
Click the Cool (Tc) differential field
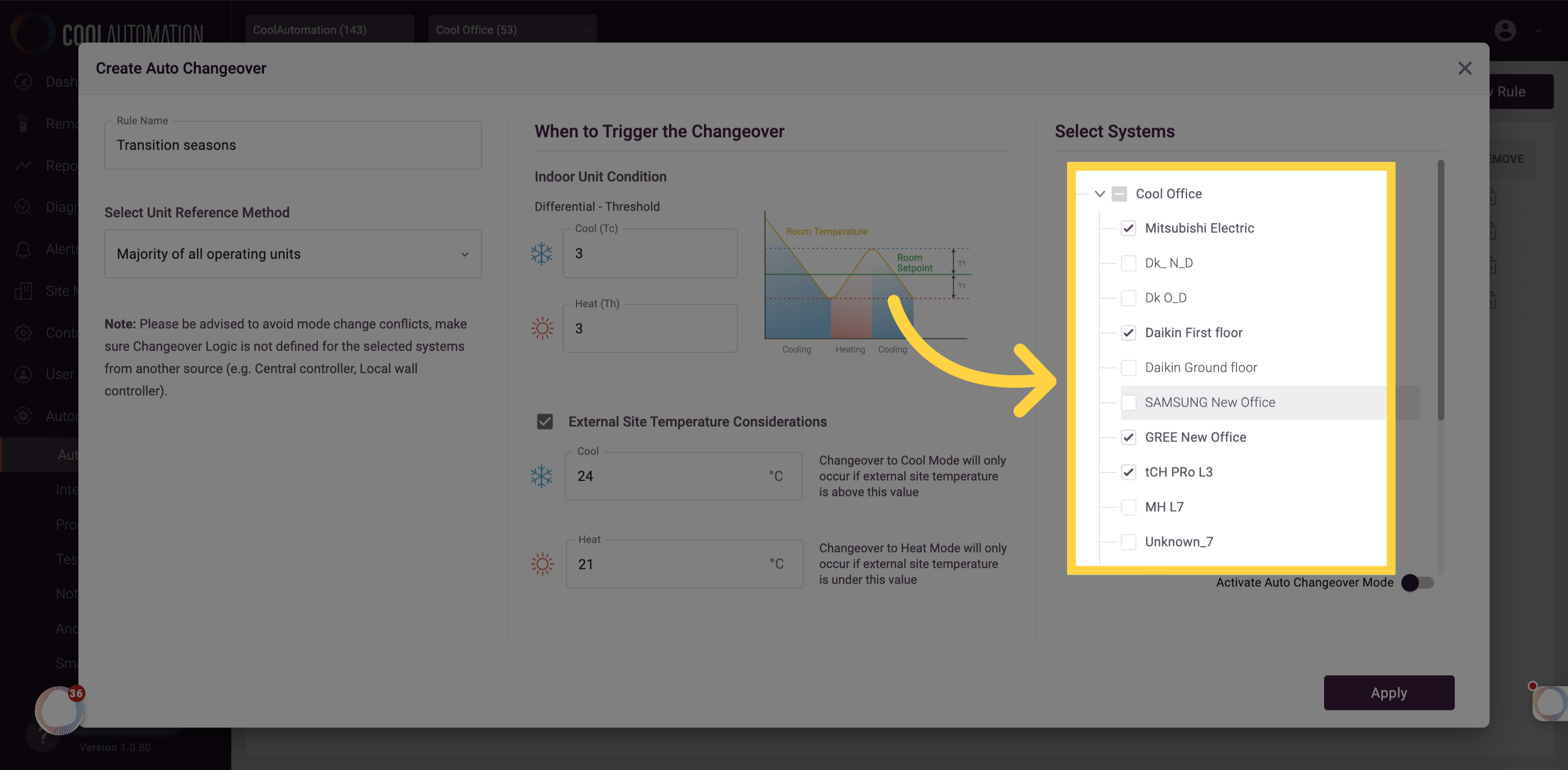tap(650, 253)
